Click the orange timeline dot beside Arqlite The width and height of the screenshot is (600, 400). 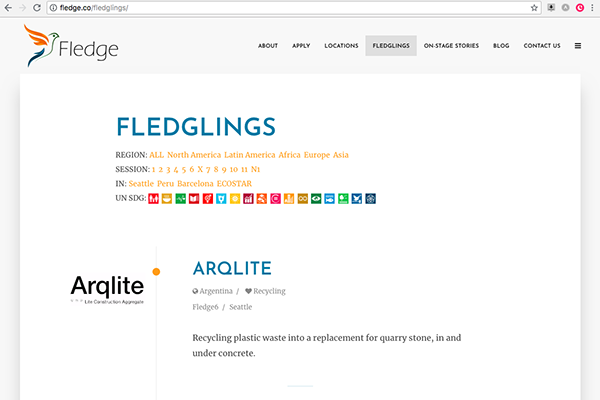pos(156,272)
